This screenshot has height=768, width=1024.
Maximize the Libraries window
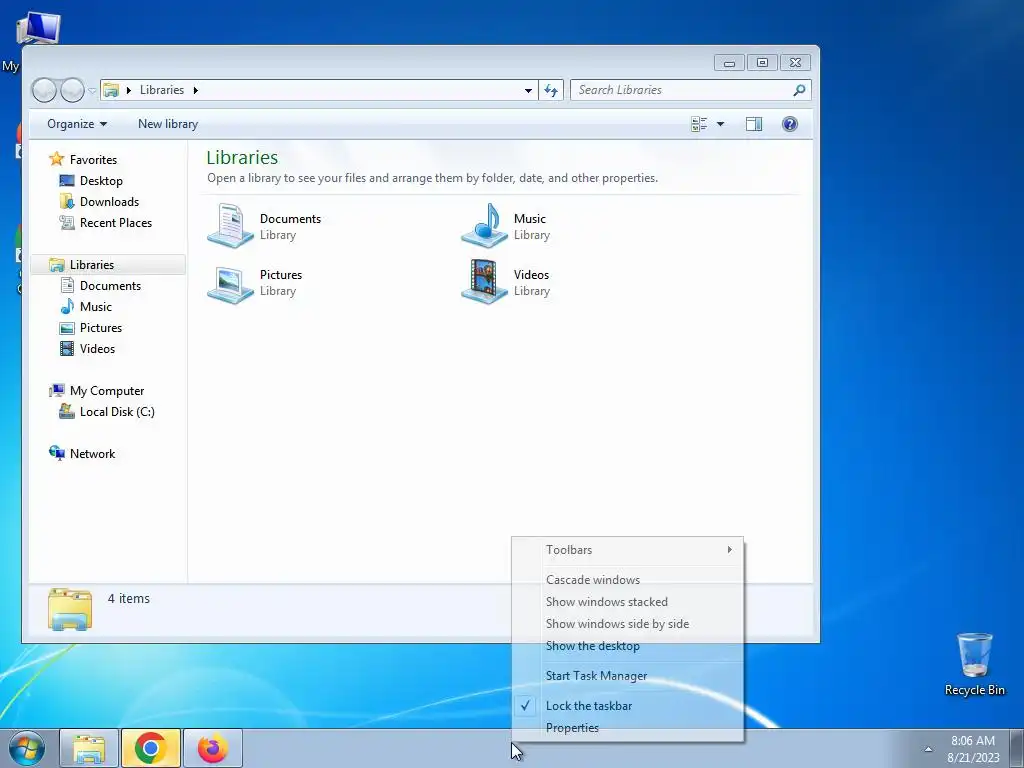click(x=762, y=63)
